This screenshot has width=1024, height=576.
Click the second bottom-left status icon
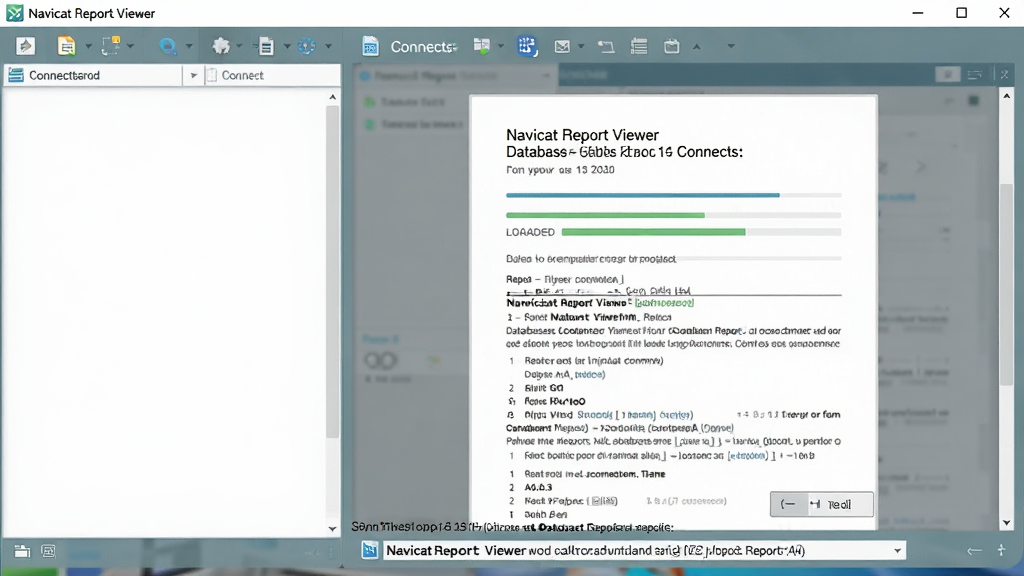[48, 551]
